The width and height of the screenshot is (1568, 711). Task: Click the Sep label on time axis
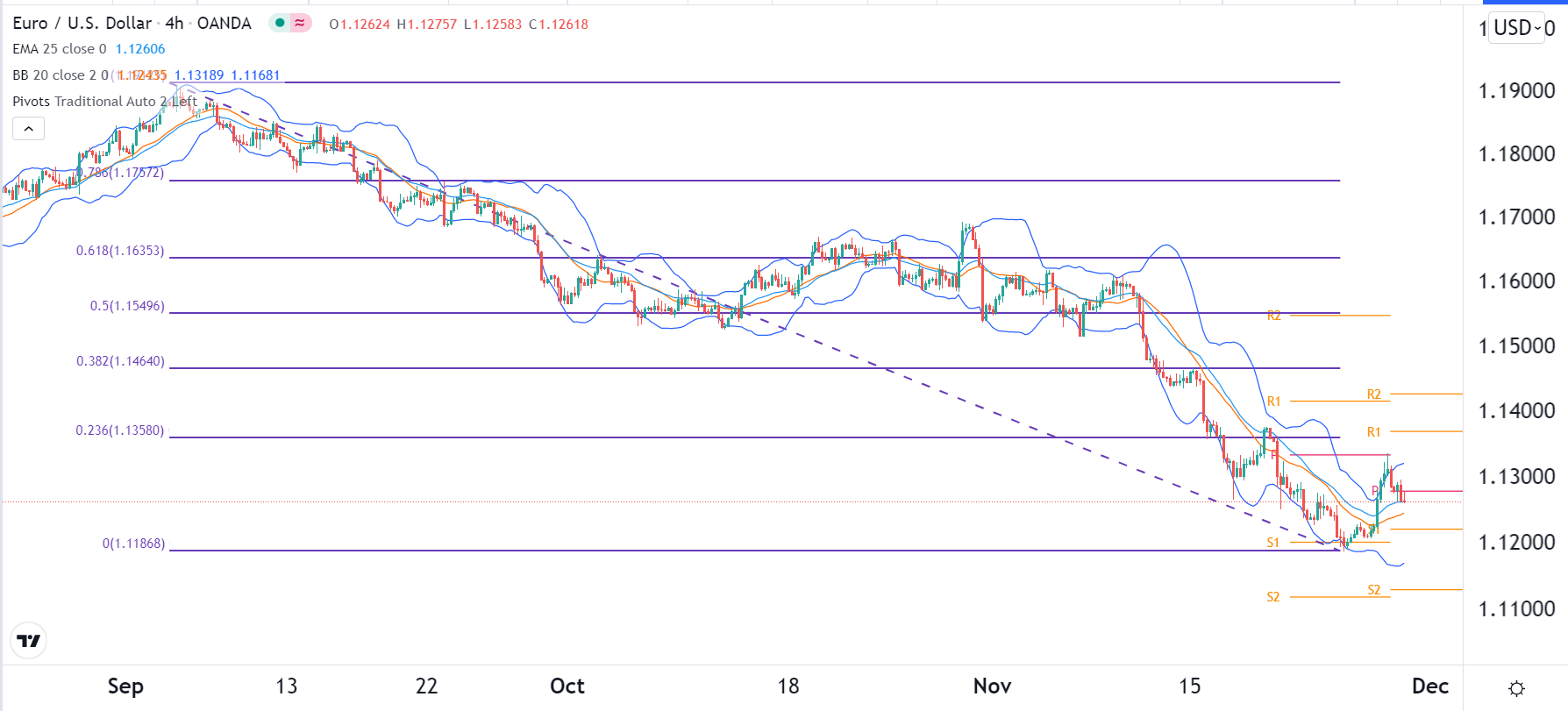click(125, 686)
